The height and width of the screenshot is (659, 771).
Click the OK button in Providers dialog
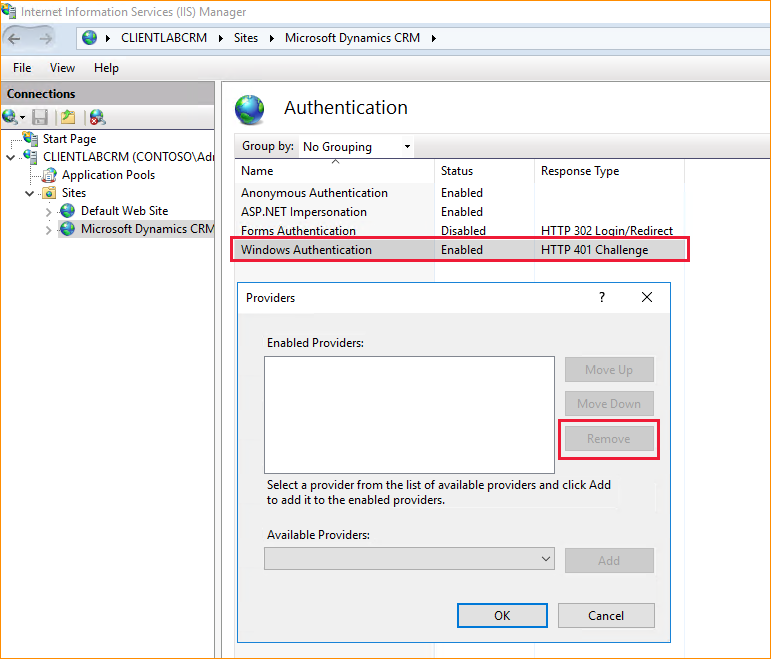coord(502,615)
